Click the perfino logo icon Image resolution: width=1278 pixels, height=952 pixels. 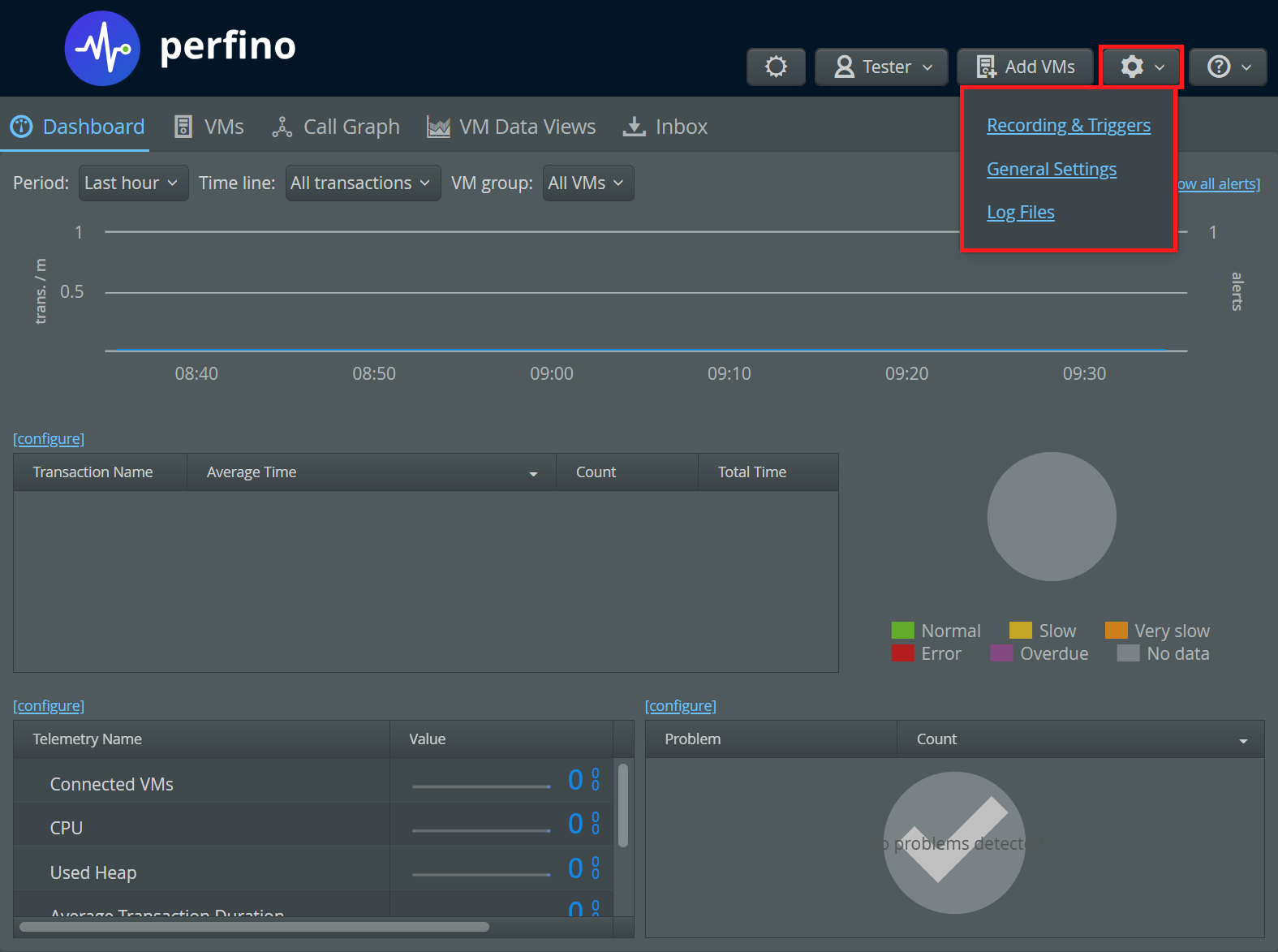point(102,49)
